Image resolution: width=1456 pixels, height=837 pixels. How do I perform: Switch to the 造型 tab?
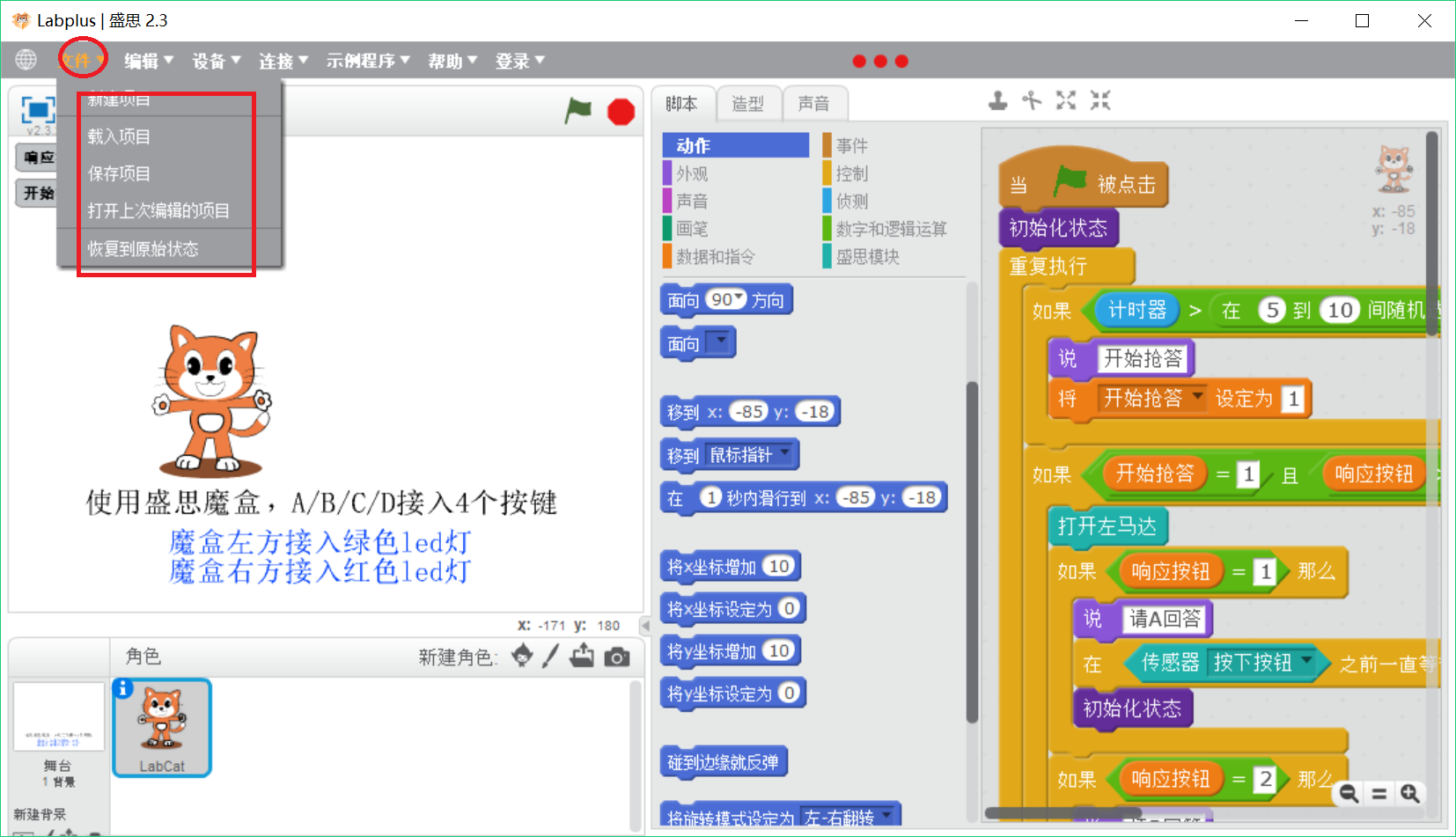click(748, 104)
